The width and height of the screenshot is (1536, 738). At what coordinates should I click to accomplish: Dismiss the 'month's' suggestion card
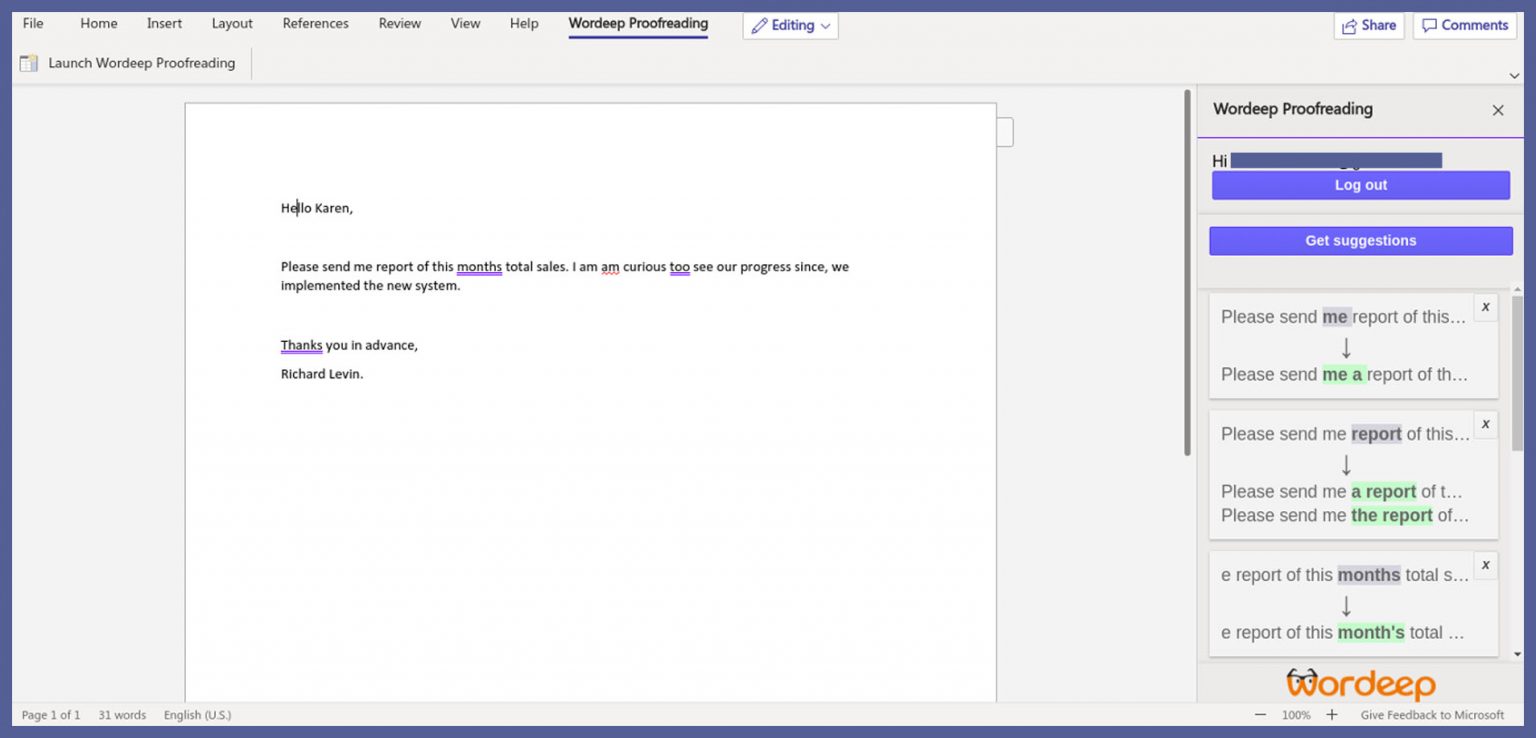click(x=1486, y=566)
